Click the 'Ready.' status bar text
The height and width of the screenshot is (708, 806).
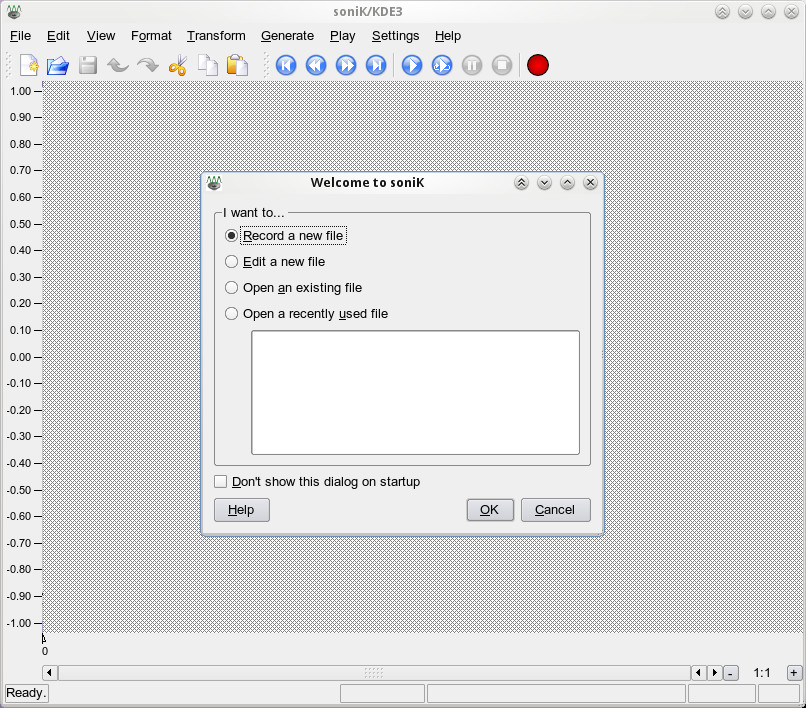coord(26,693)
